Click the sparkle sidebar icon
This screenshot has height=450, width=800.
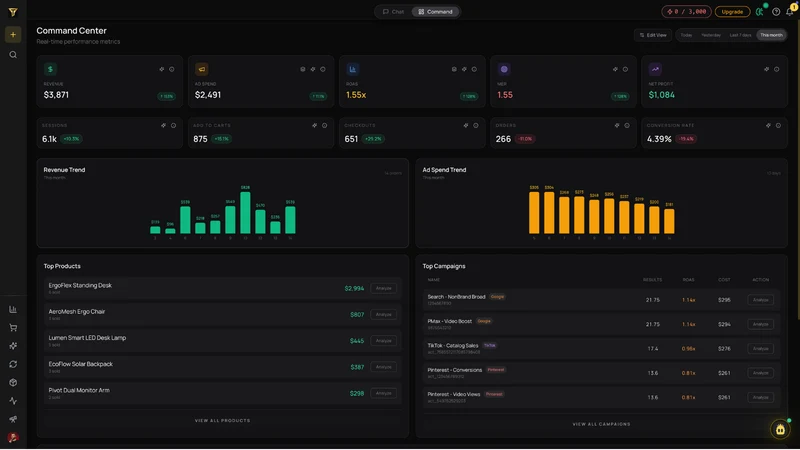pos(13,346)
